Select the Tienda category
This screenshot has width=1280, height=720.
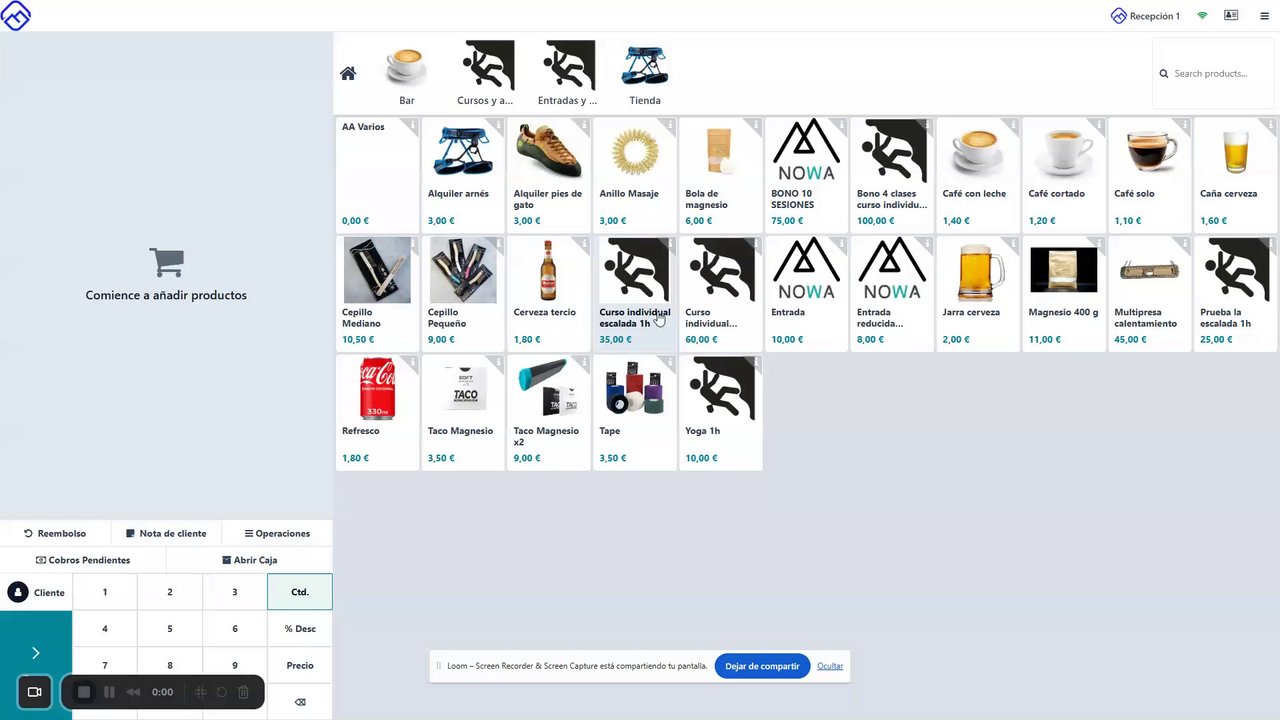pos(645,73)
